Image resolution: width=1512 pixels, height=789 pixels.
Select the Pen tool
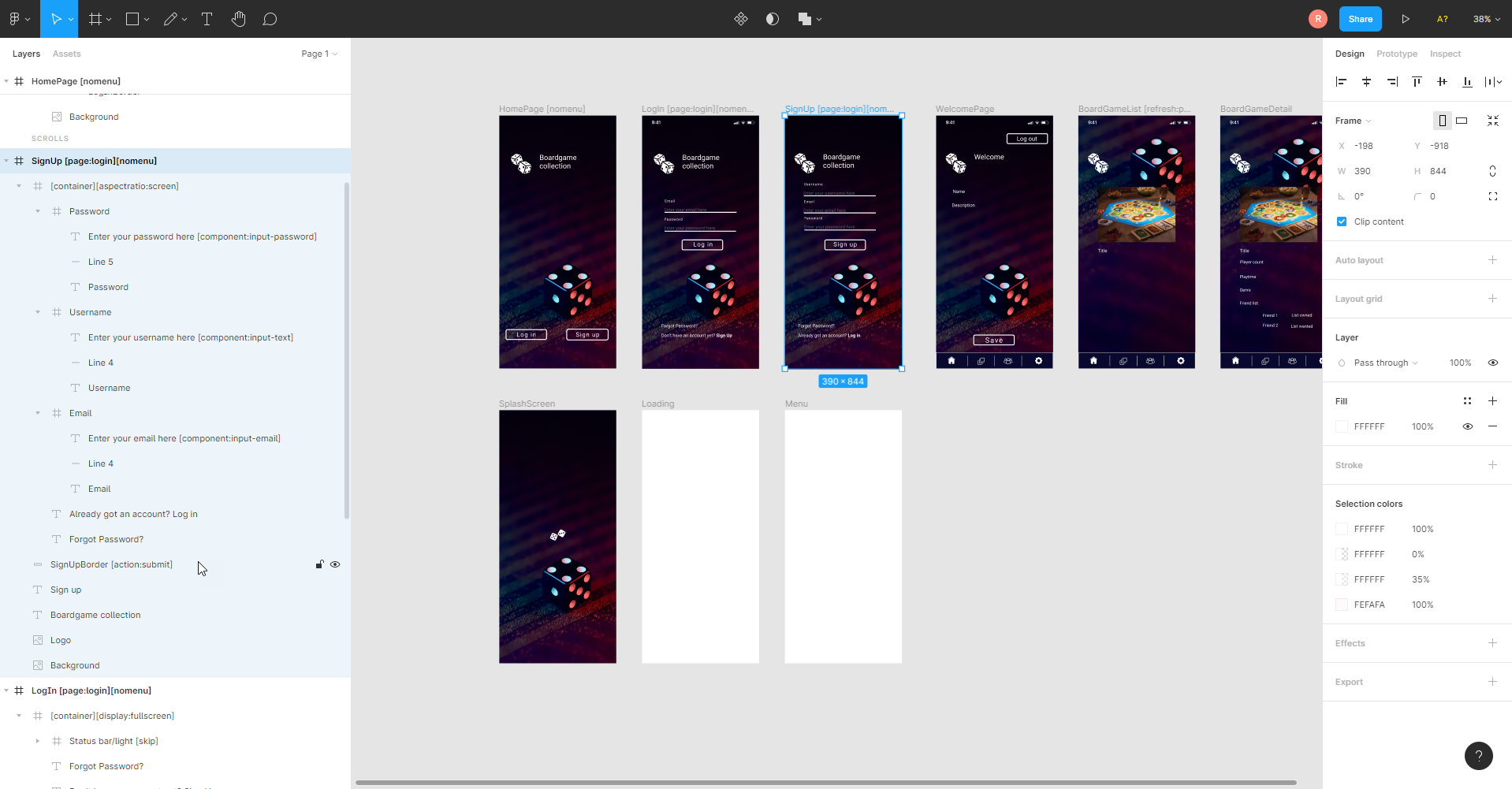pyautogui.click(x=170, y=19)
